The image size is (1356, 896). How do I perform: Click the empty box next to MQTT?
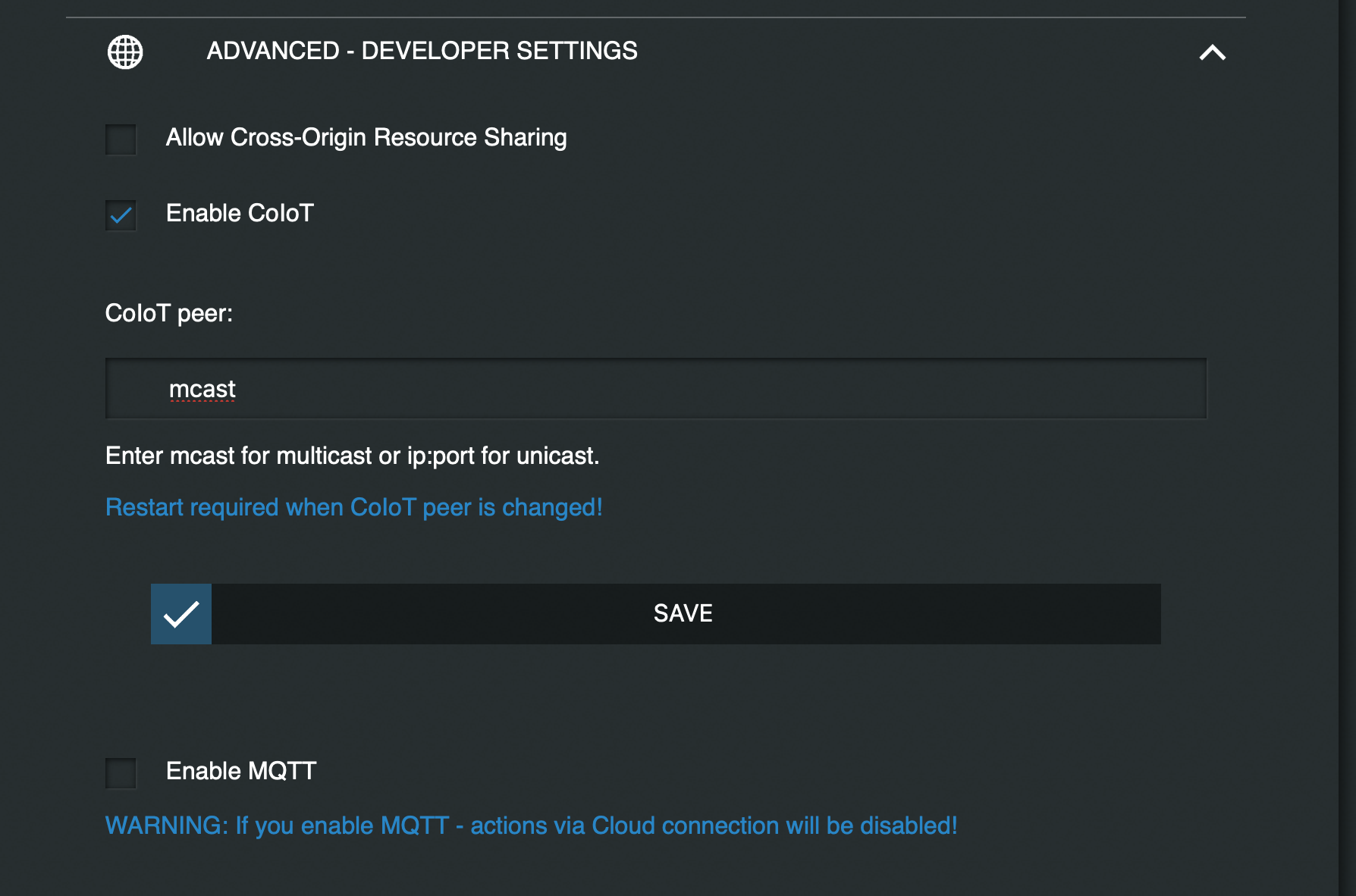pos(121,773)
